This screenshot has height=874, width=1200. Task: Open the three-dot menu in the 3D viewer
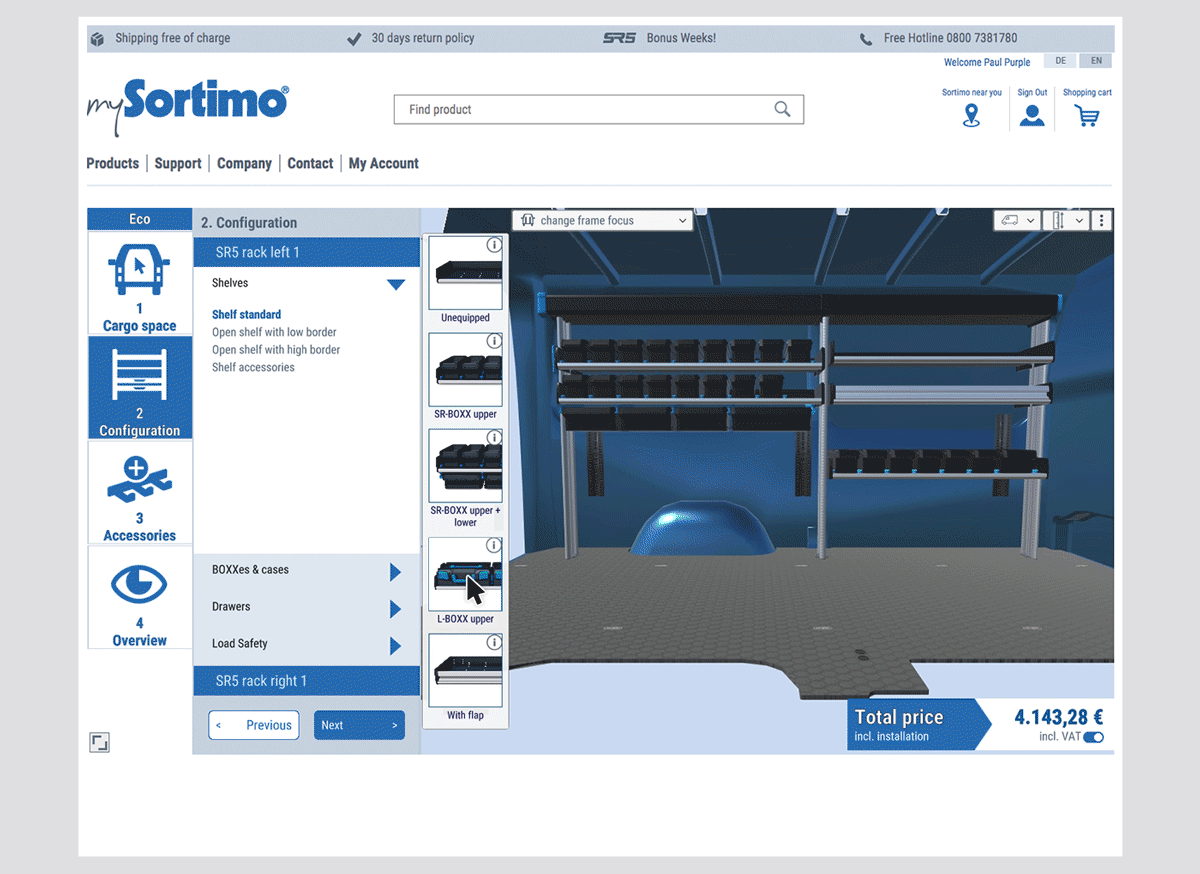coord(1101,220)
